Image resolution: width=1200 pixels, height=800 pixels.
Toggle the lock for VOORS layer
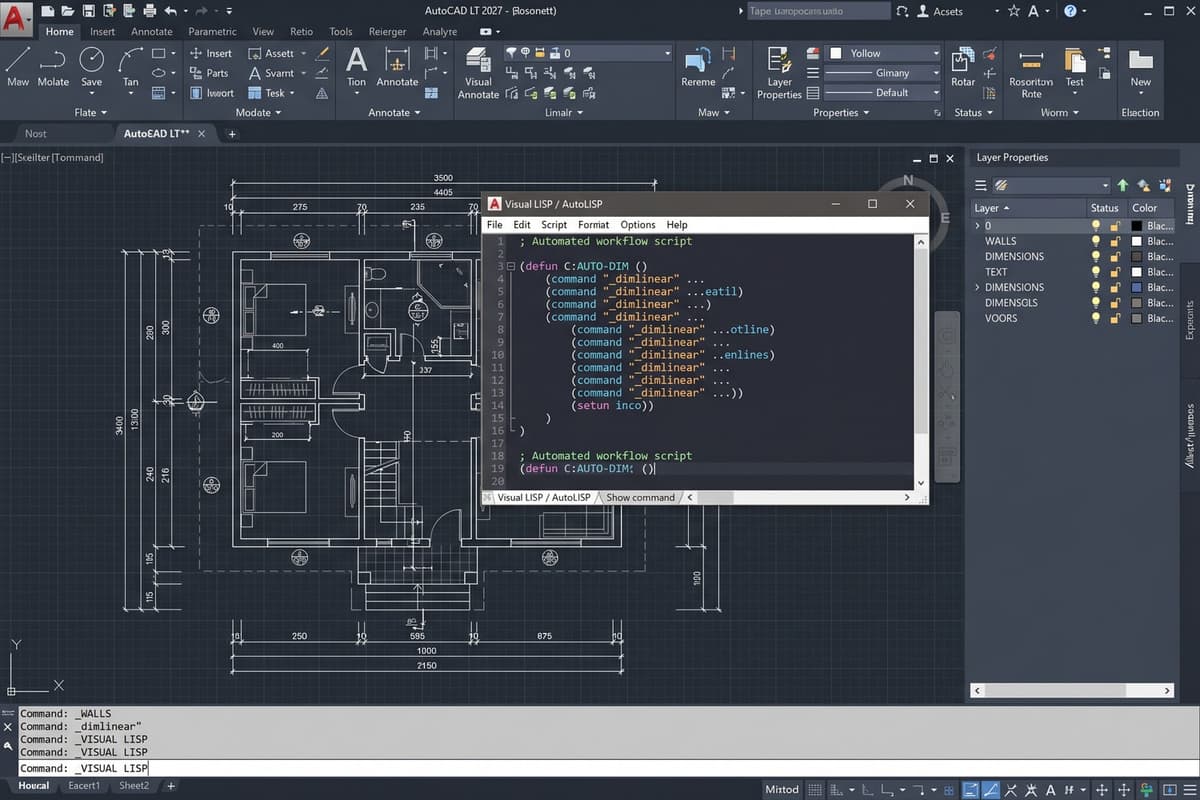pyautogui.click(x=1114, y=318)
